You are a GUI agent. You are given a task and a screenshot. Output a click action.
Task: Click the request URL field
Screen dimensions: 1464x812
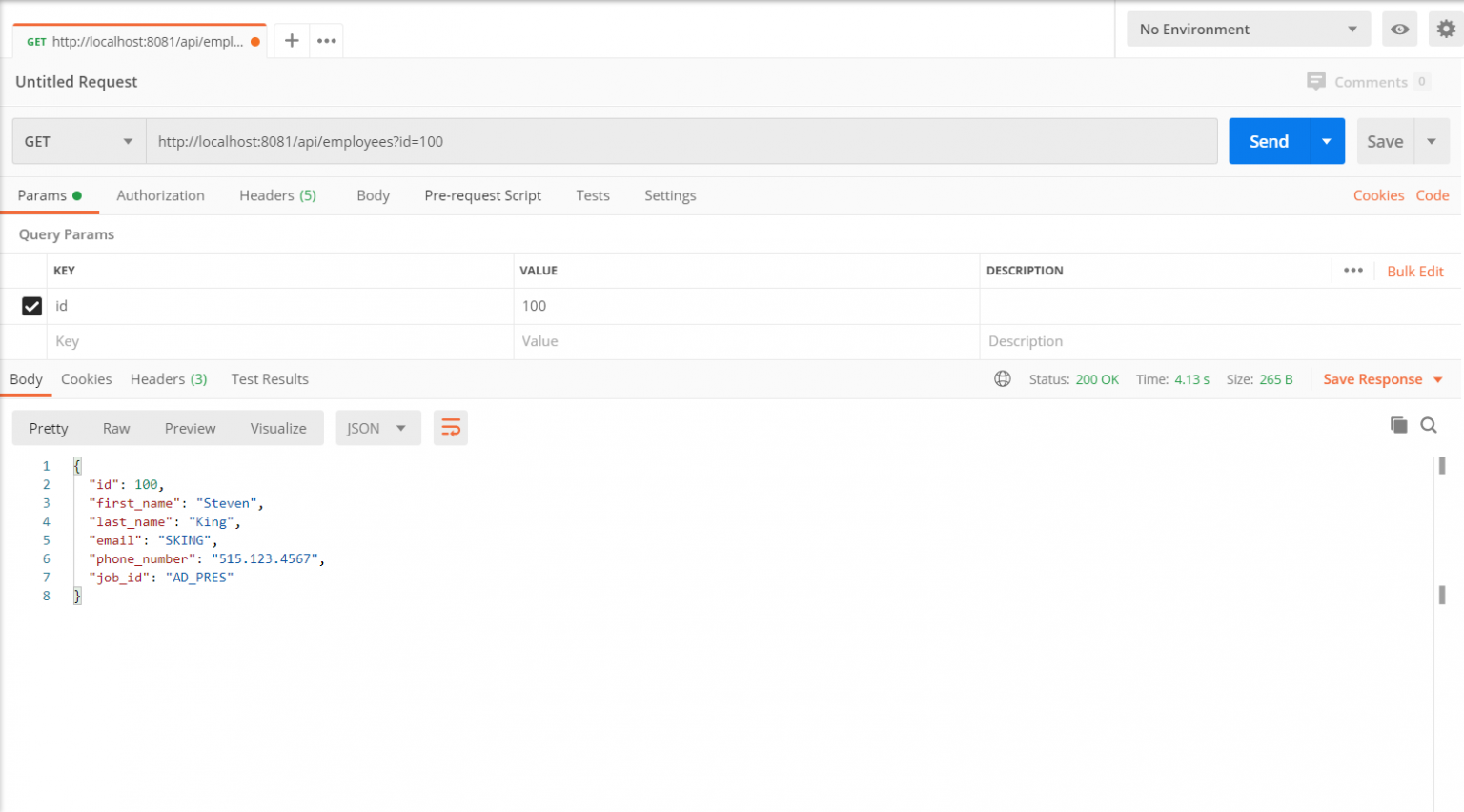tap(667, 140)
